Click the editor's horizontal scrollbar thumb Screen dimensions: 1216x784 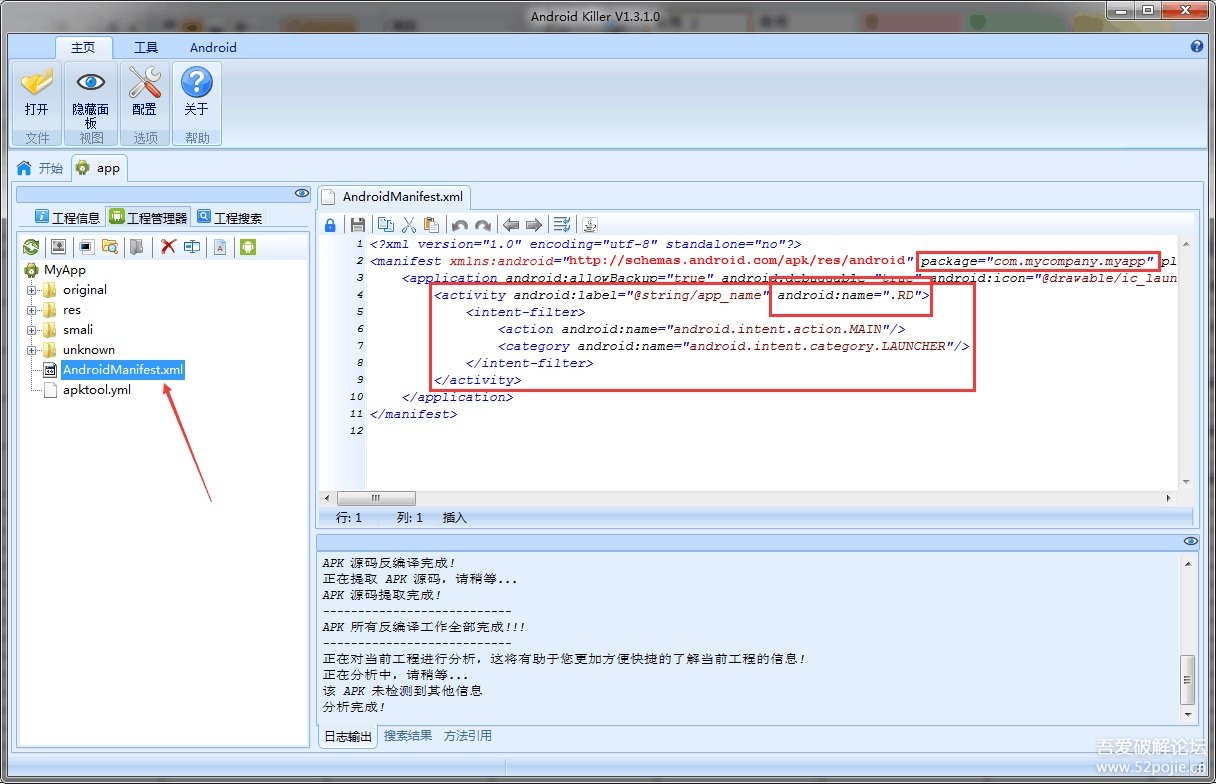click(376, 498)
